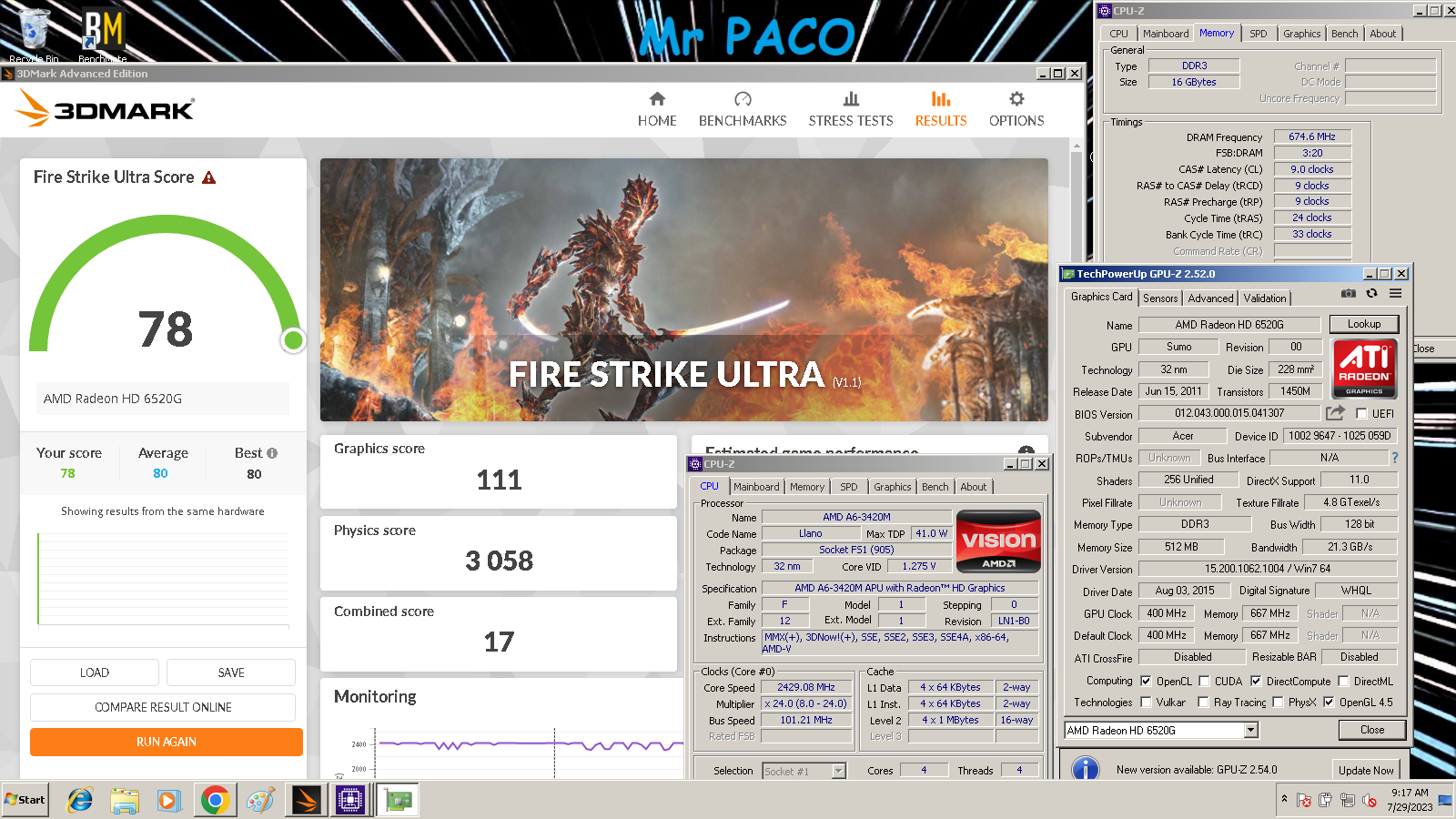Open Graphics tab in top-right CPU-Z window
The width and height of the screenshot is (1456, 819).
1301,34
